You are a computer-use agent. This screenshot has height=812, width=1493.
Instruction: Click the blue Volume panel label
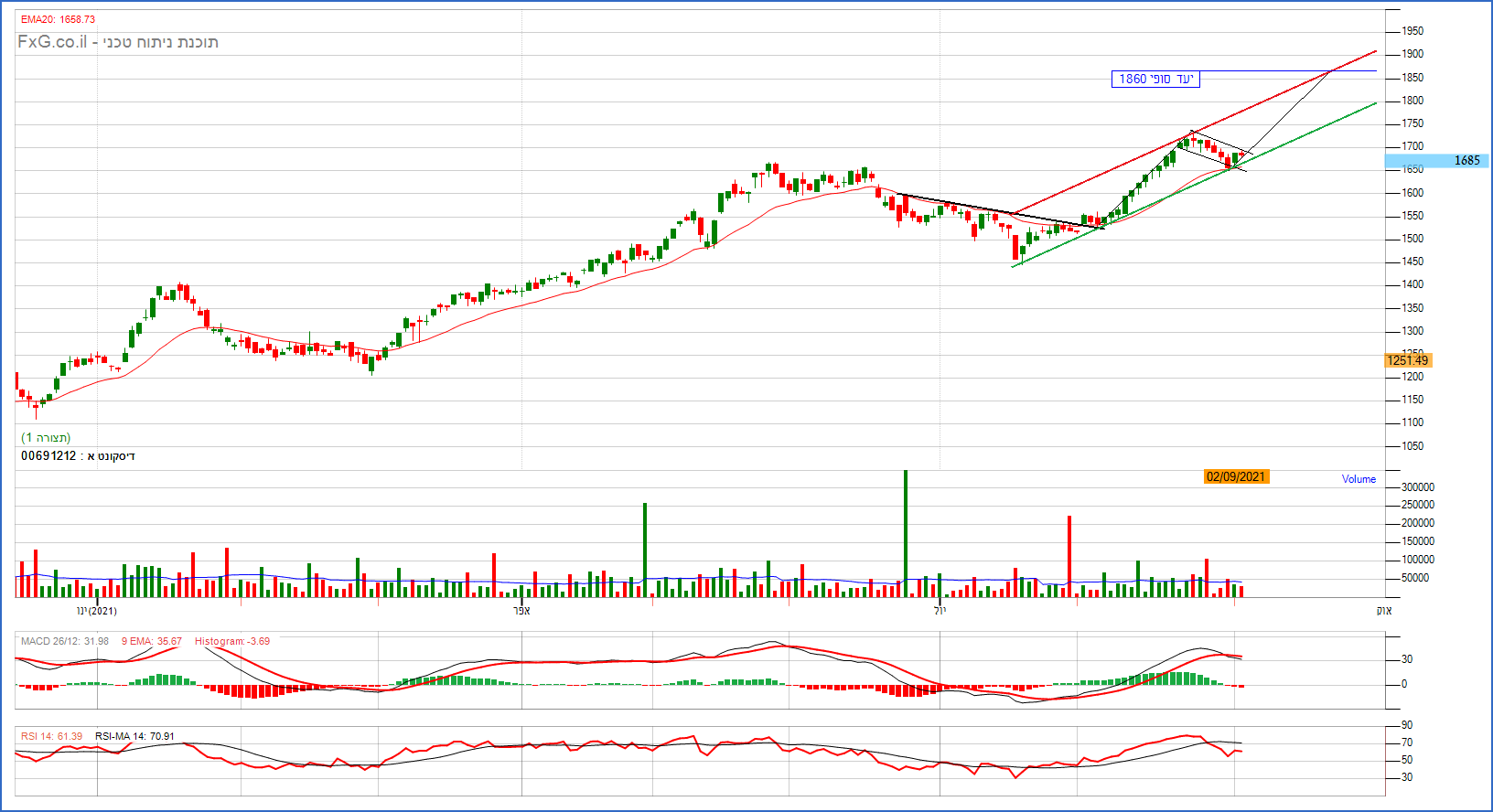coord(1359,479)
